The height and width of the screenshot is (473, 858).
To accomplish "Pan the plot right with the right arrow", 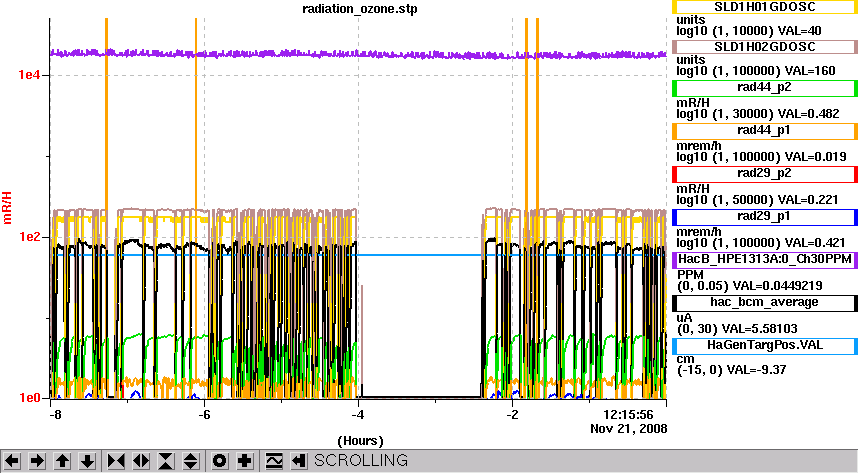I will 37,461.
